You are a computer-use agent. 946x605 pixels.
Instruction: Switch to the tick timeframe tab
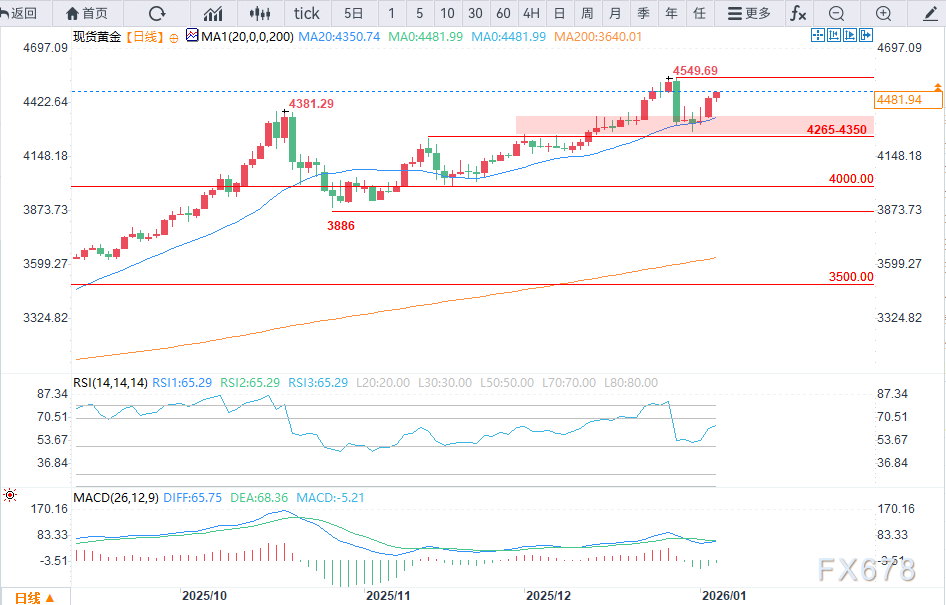307,13
